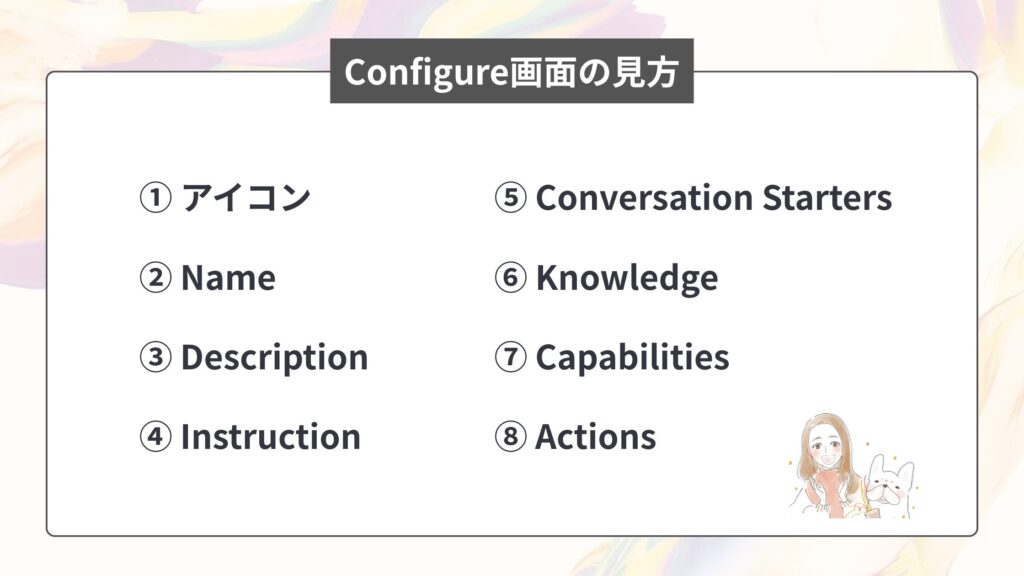Click the white dog illustration
The width and height of the screenshot is (1024, 576).
(x=889, y=486)
